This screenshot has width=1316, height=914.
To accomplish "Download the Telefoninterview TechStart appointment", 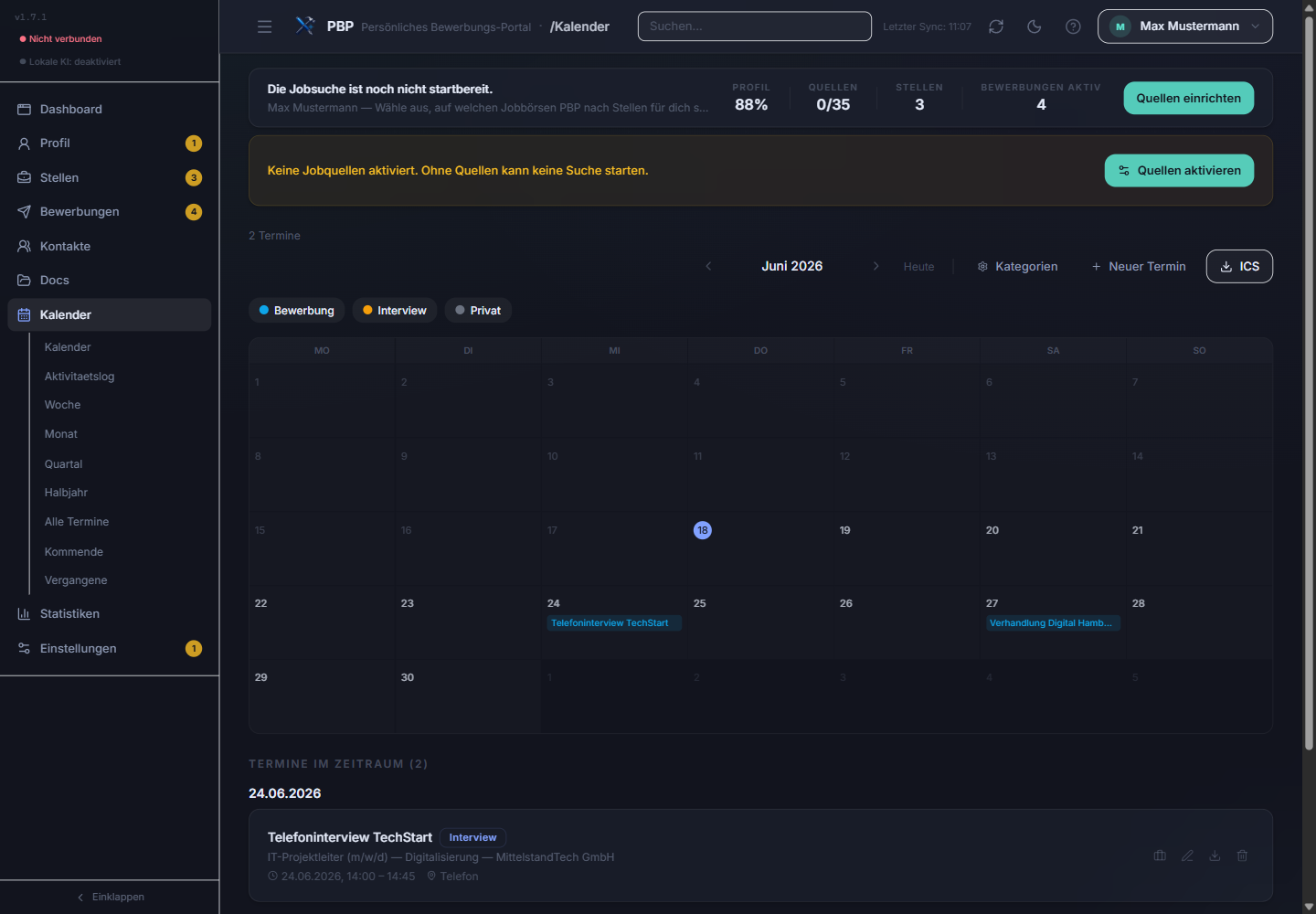I will coord(1215,856).
